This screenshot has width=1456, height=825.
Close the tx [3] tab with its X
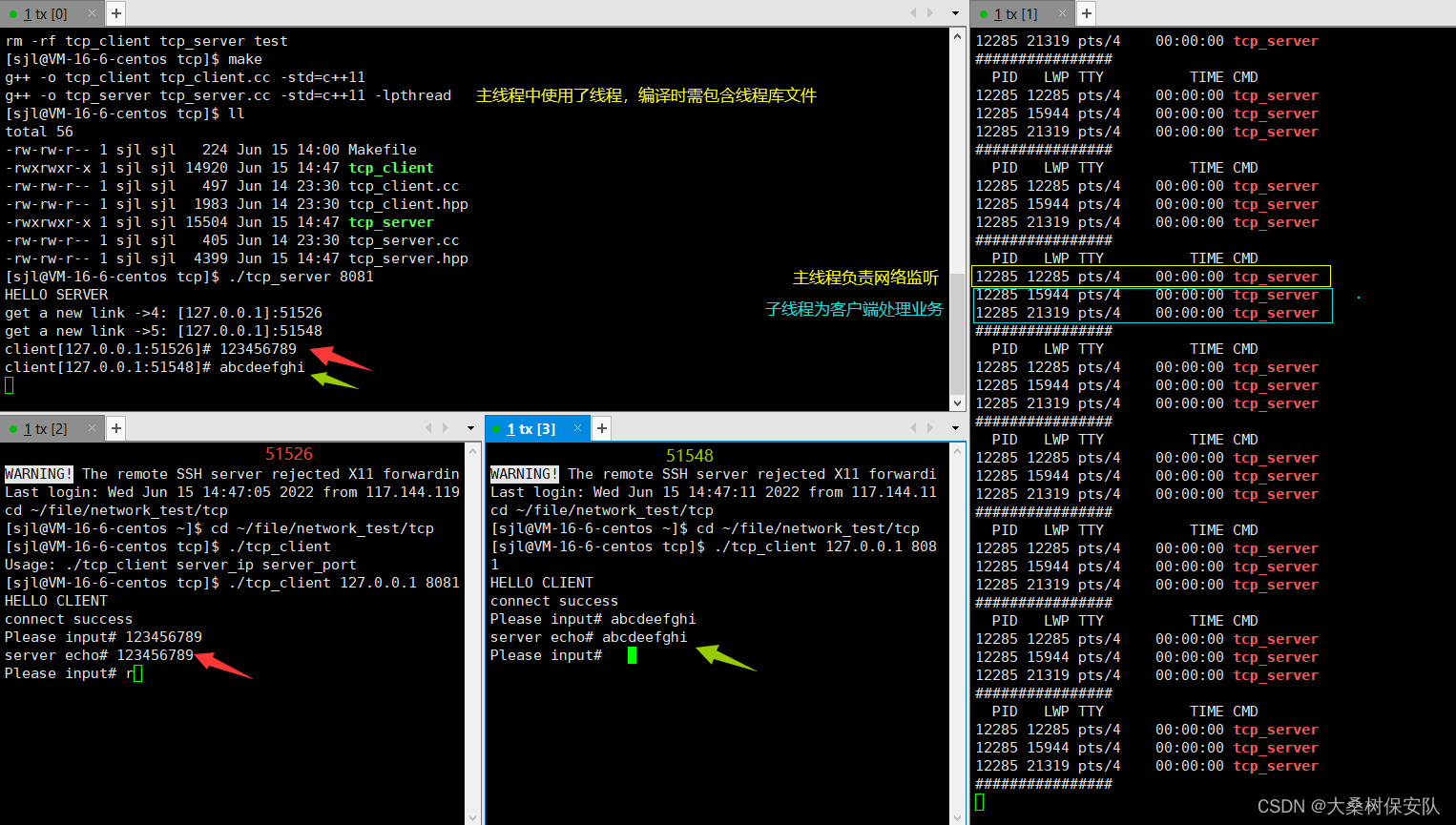click(x=577, y=428)
